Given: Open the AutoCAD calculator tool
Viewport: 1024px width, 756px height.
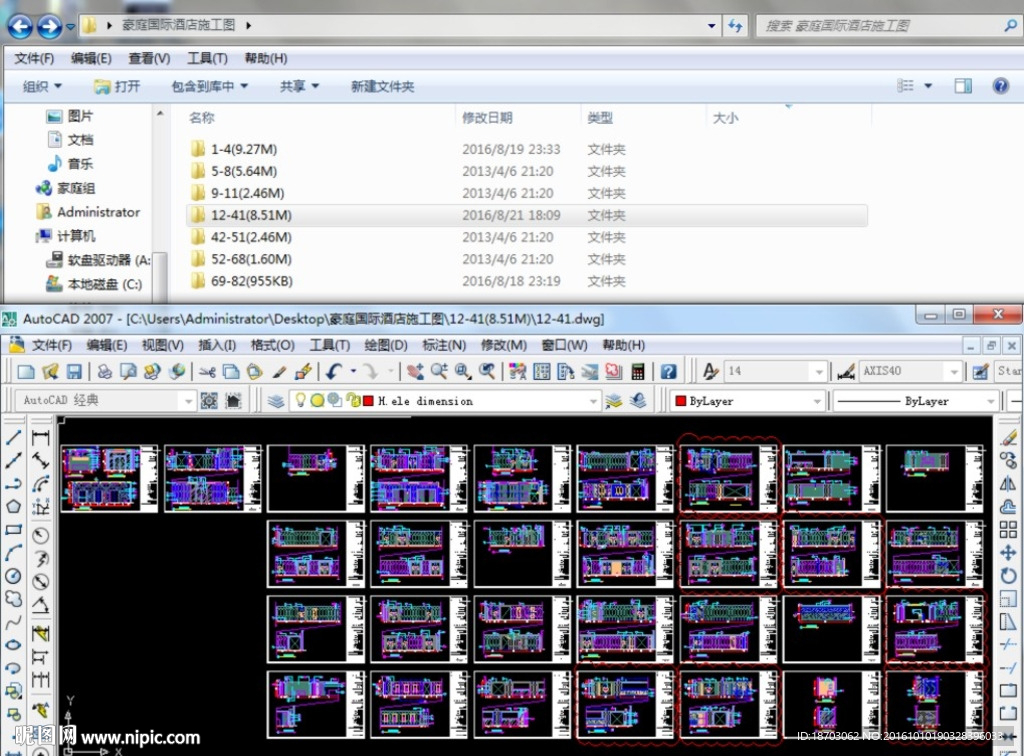Looking at the screenshot, I should click(x=638, y=371).
